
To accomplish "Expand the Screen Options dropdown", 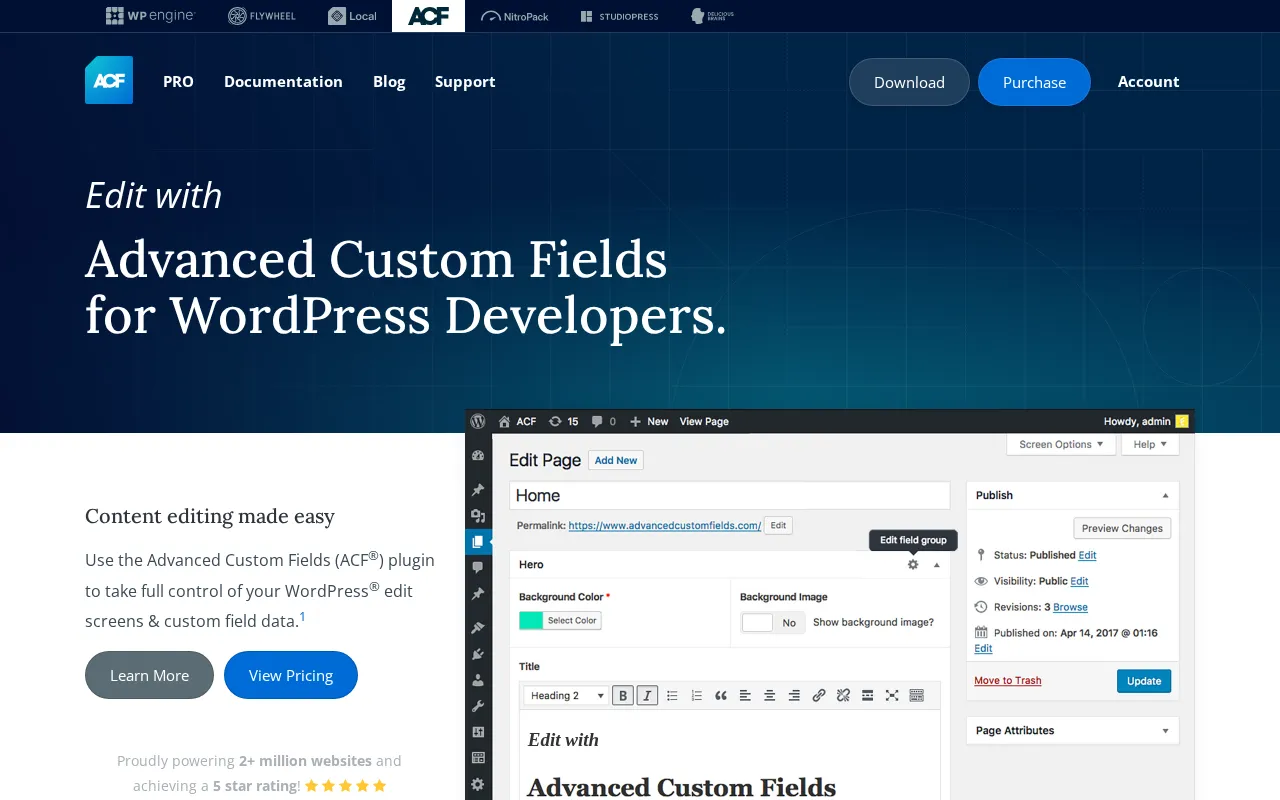I will click(x=1061, y=444).
